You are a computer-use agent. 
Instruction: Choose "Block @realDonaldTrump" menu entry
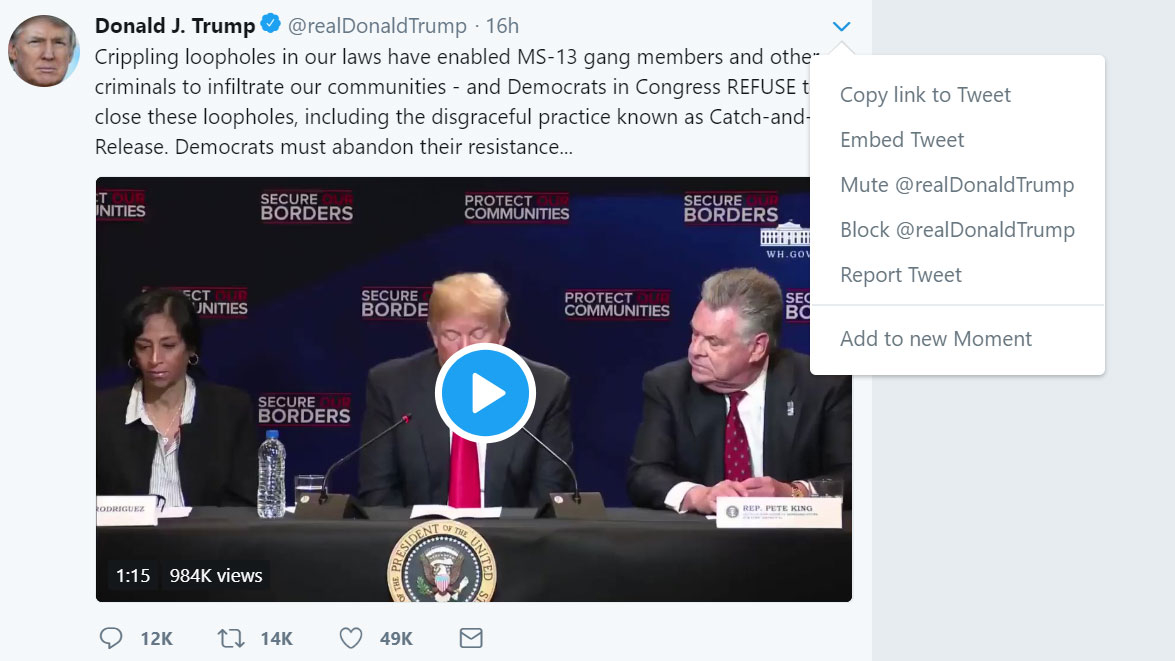pos(957,230)
